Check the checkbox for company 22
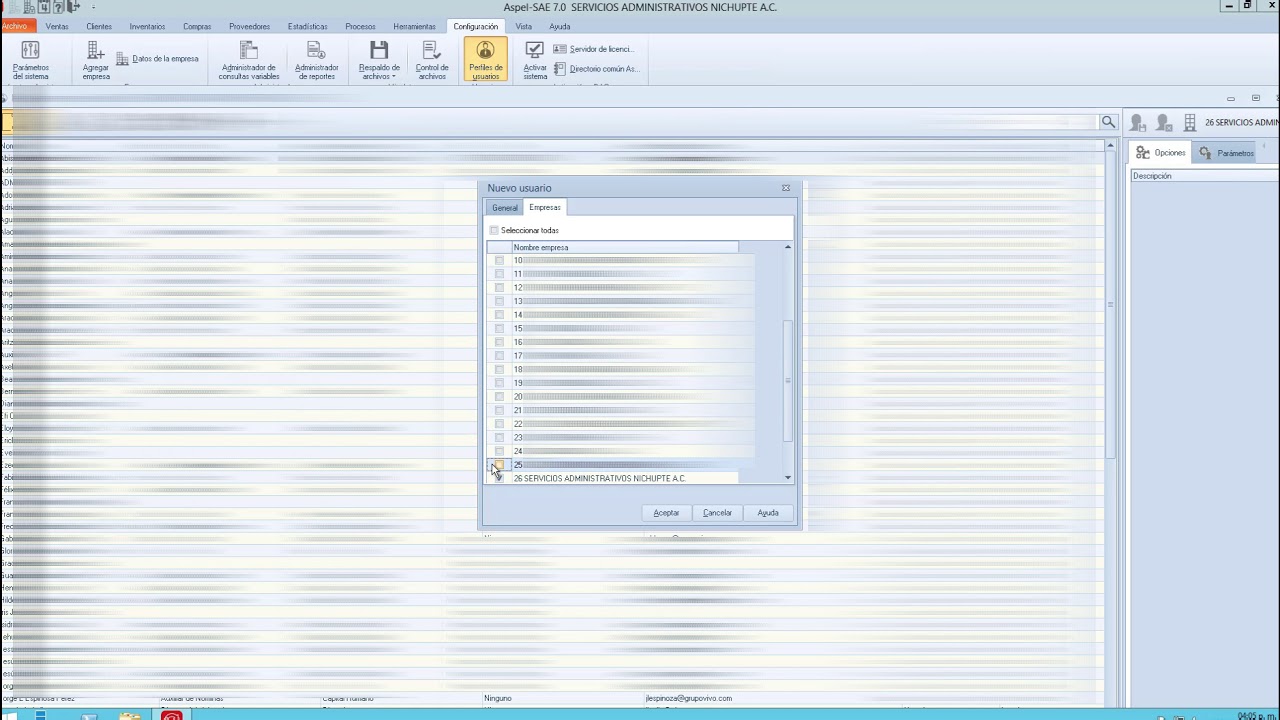 pos(499,424)
